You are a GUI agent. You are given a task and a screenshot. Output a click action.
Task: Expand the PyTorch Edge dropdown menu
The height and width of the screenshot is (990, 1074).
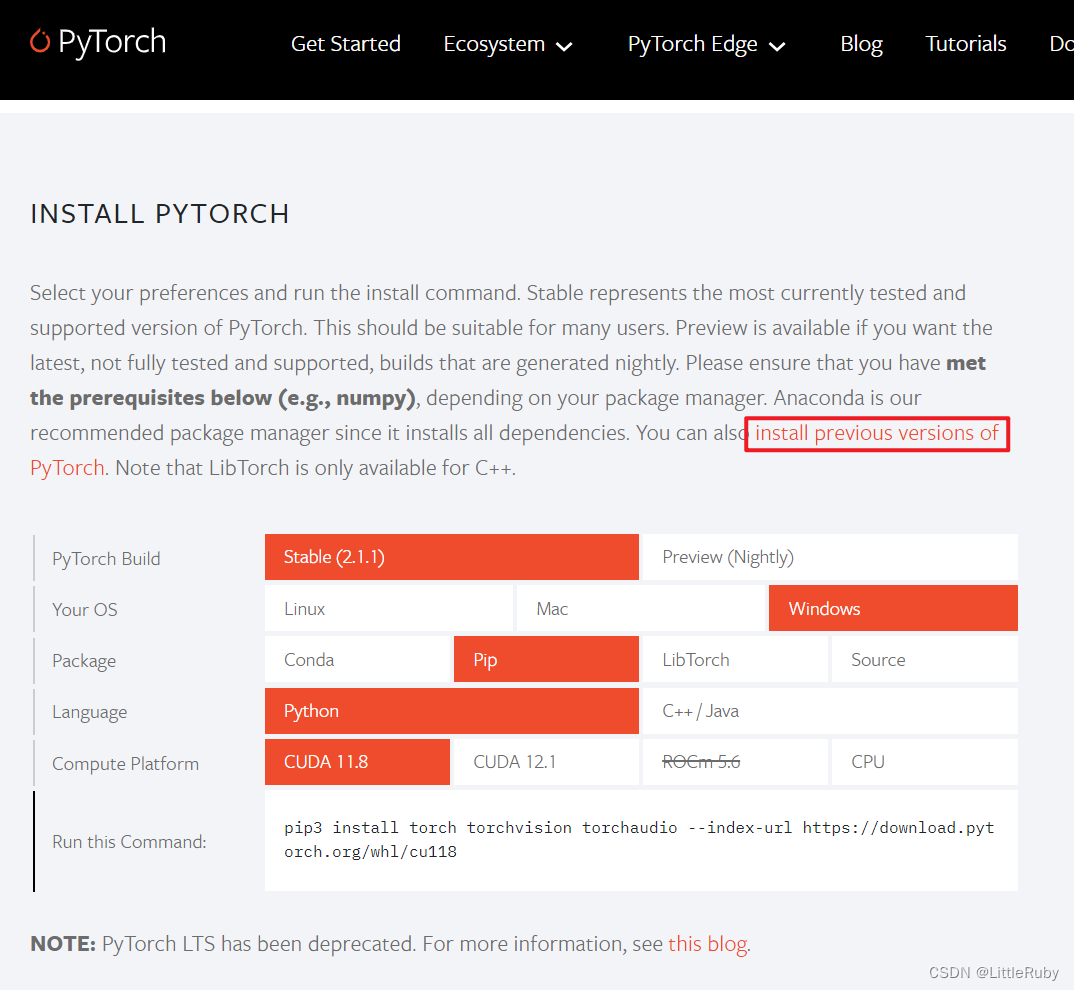706,44
